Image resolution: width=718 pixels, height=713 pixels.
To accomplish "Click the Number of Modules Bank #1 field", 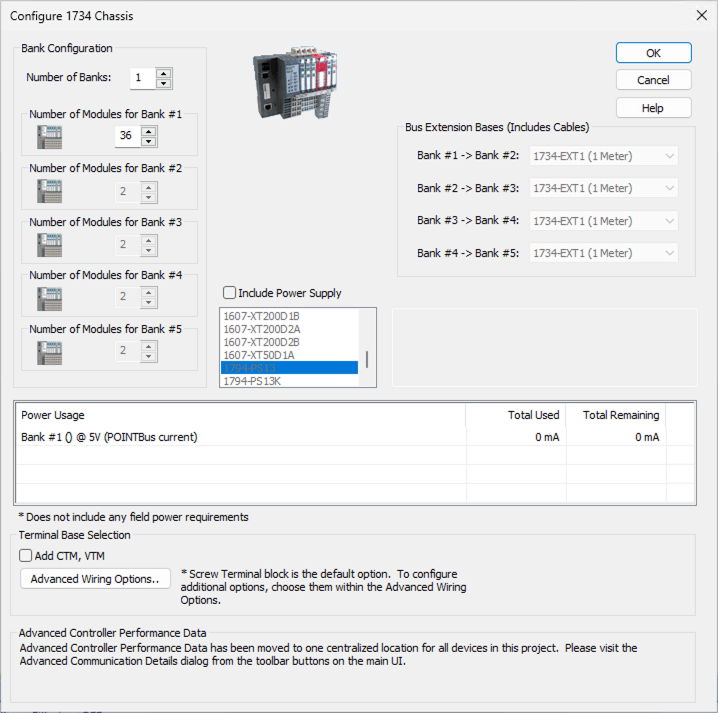I will pos(127,137).
